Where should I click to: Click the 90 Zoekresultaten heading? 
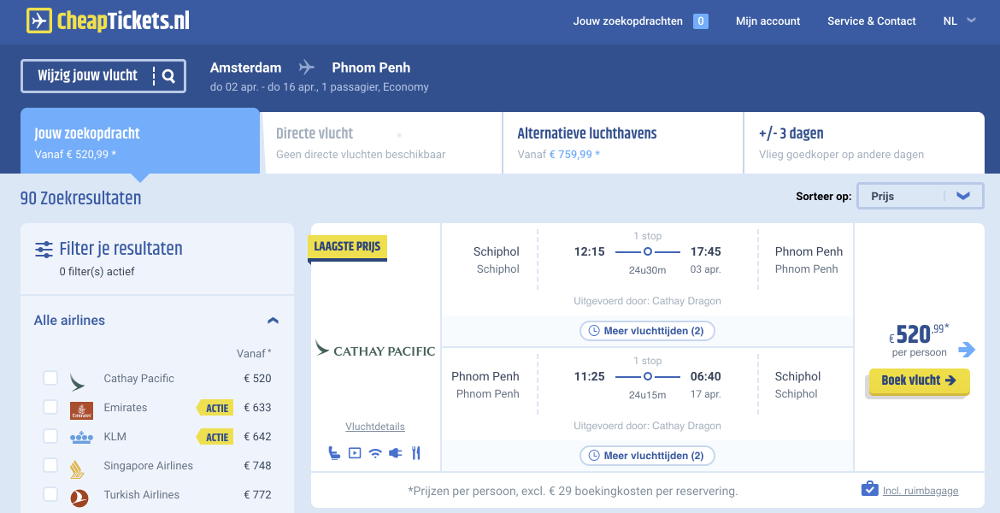[x=80, y=198]
